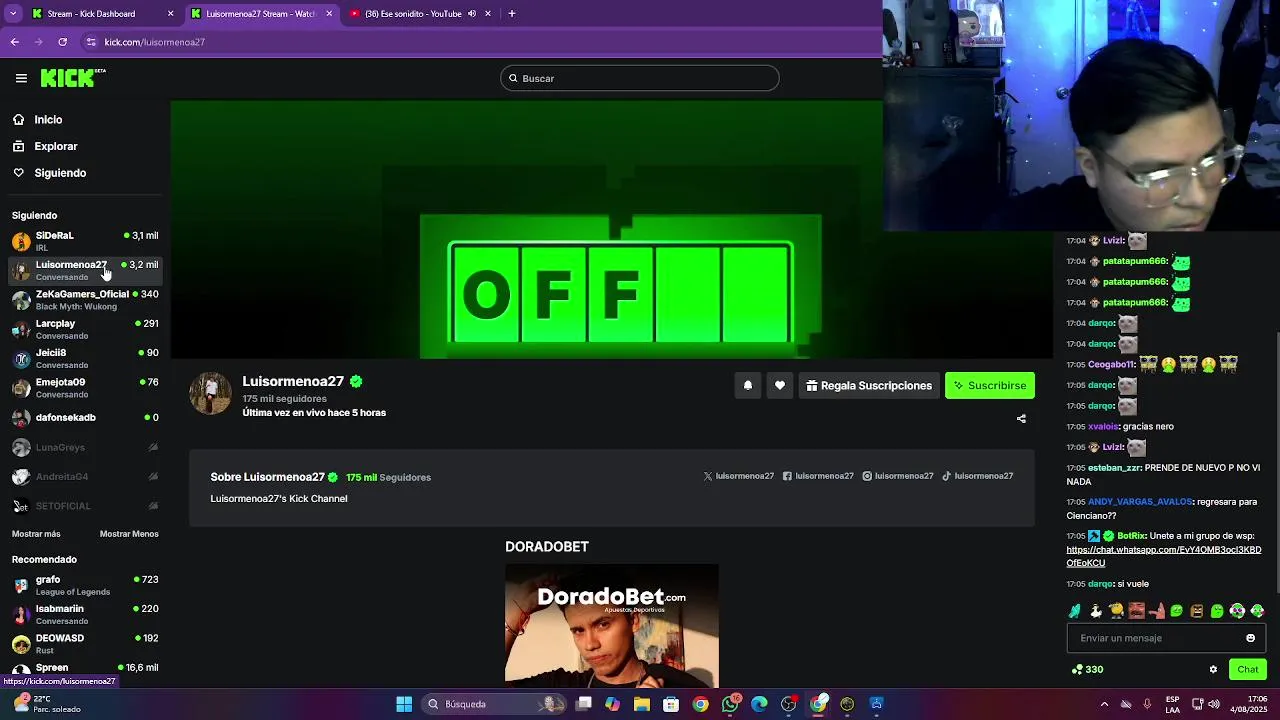This screenshot has height=720, width=1280.
Task: Open WhatsApp group link in chat
Action: [x=1163, y=556]
